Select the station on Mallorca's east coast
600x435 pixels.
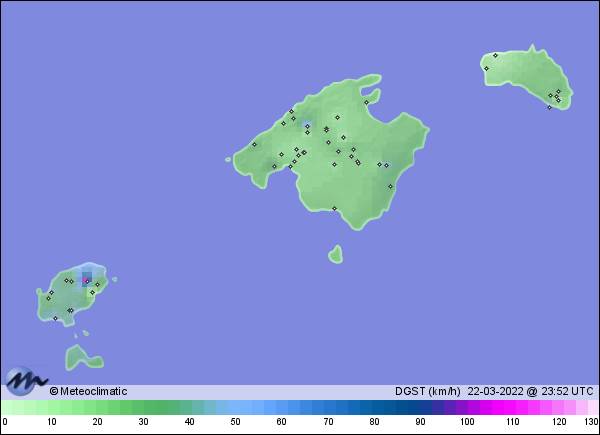pos(390,186)
